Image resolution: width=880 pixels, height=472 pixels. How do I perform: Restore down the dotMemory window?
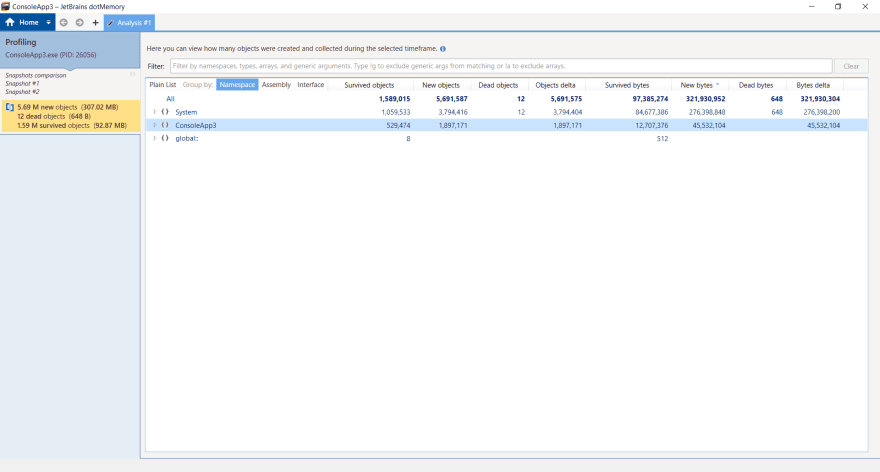click(838, 6)
